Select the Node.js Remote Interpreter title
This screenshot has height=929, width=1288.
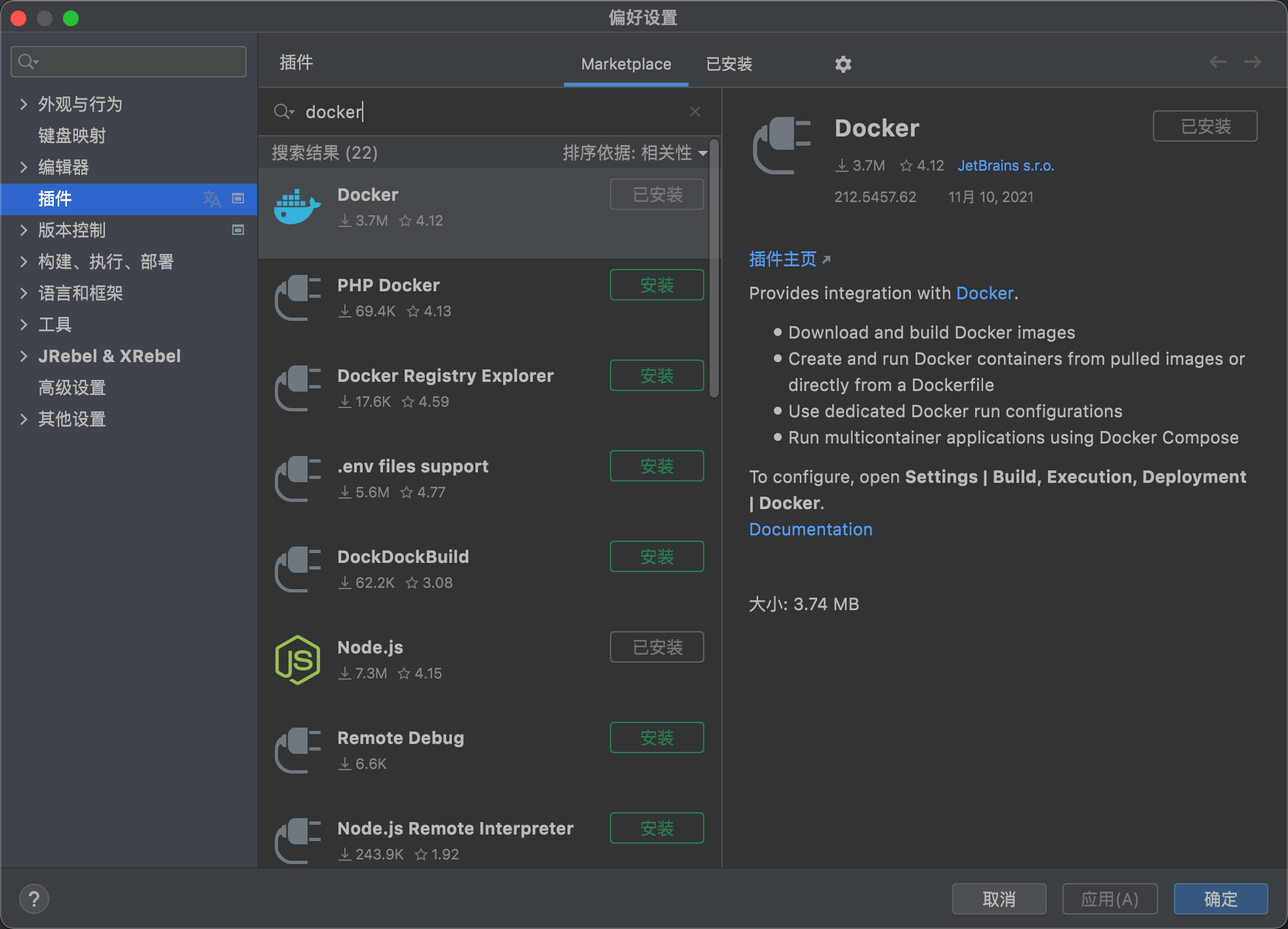(x=455, y=829)
